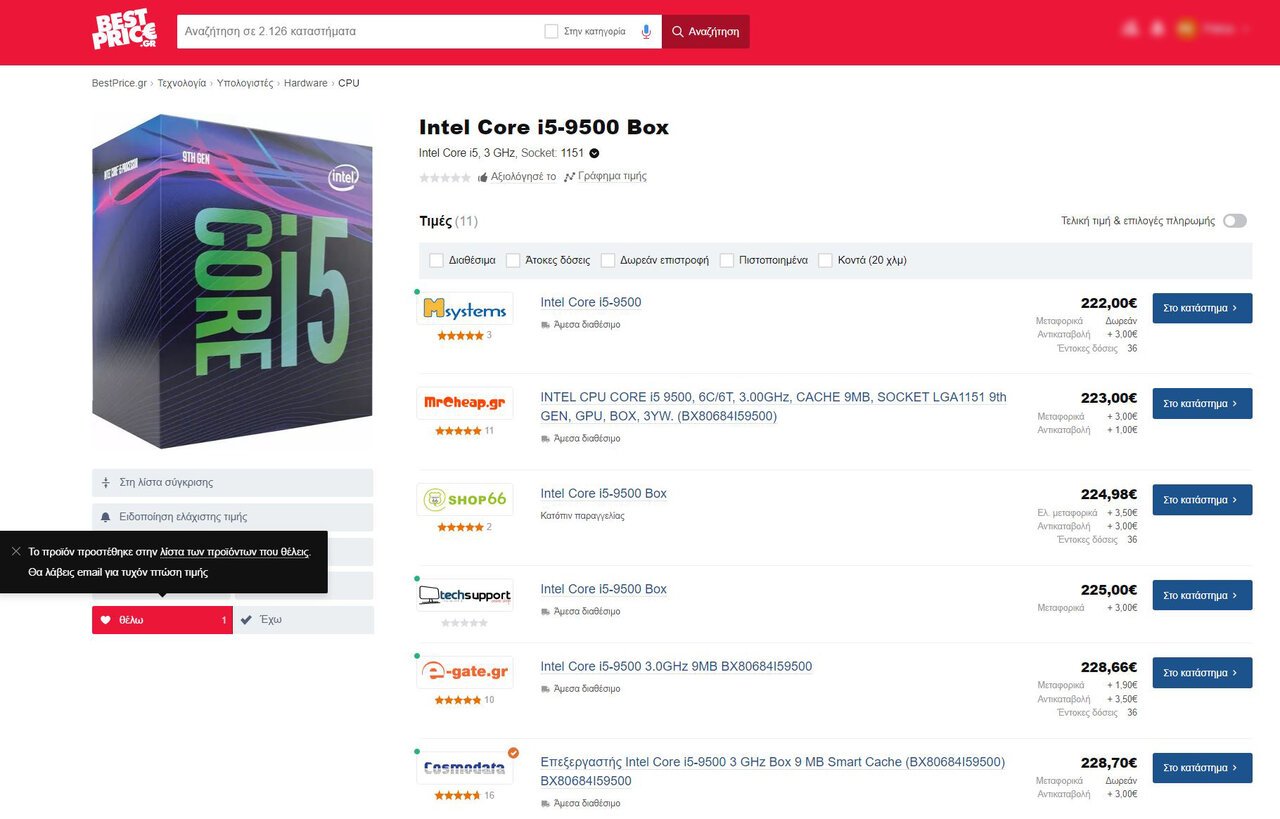Image resolution: width=1280 pixels, height=819 pixels.
Task: Open techsupport 'Intel Core i5-9500 Box' listing
Action: pos(604,590)
